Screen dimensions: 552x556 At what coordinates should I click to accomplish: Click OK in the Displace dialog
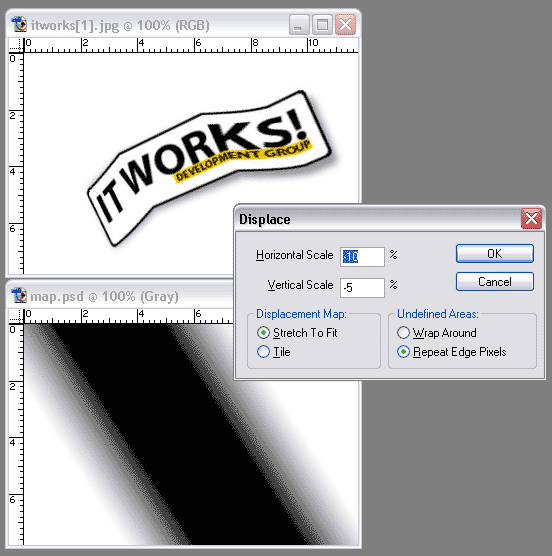(495, 254)
